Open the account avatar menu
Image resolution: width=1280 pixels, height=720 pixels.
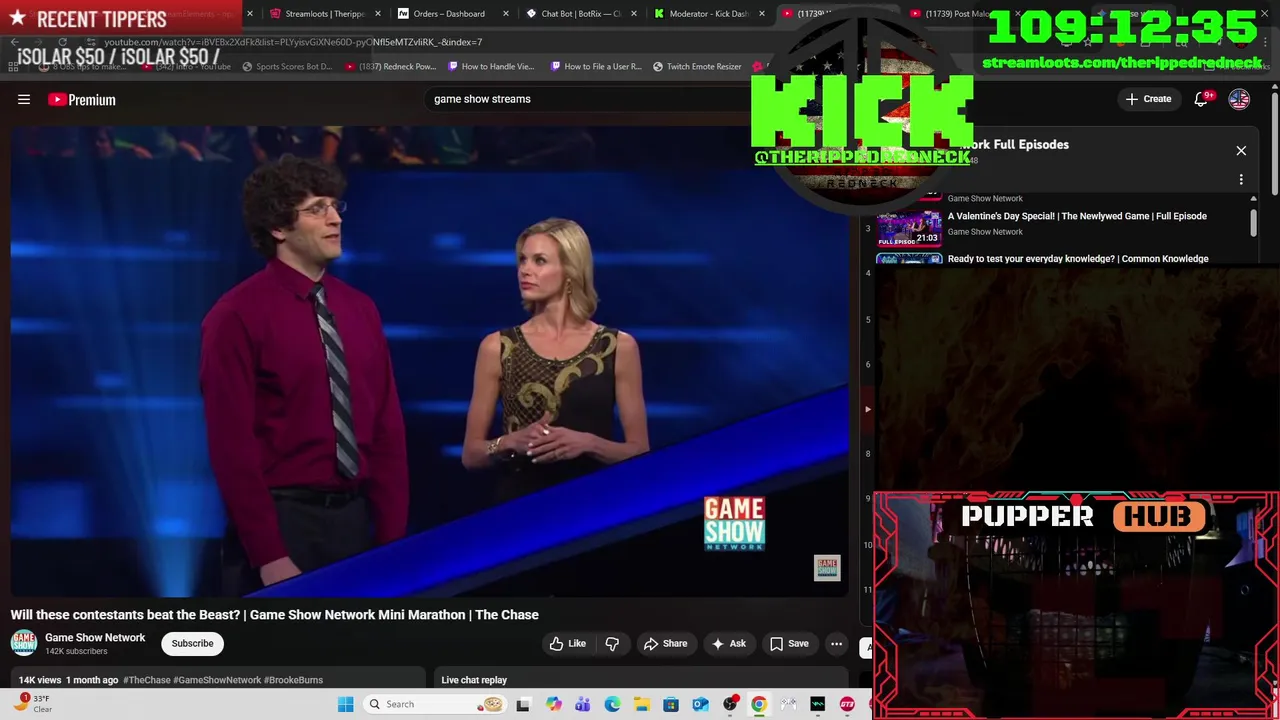click(1239, 99)
